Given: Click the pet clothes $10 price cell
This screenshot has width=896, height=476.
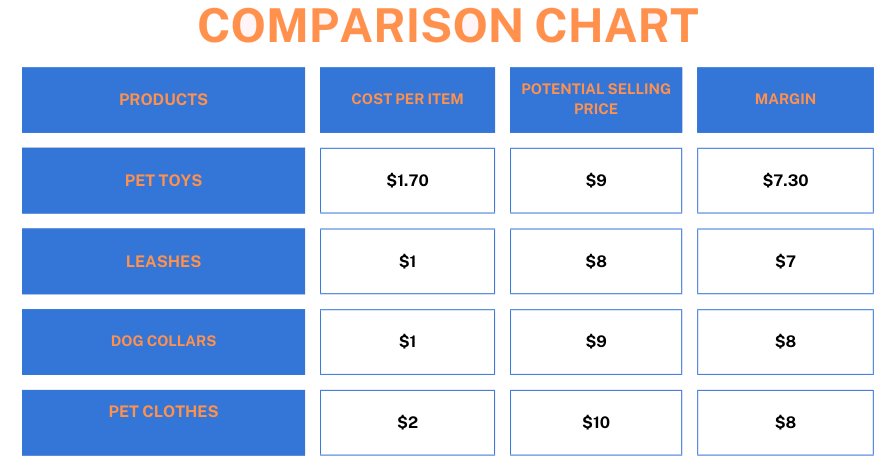Looking at the screenshot, I should (x=596, y=423).
